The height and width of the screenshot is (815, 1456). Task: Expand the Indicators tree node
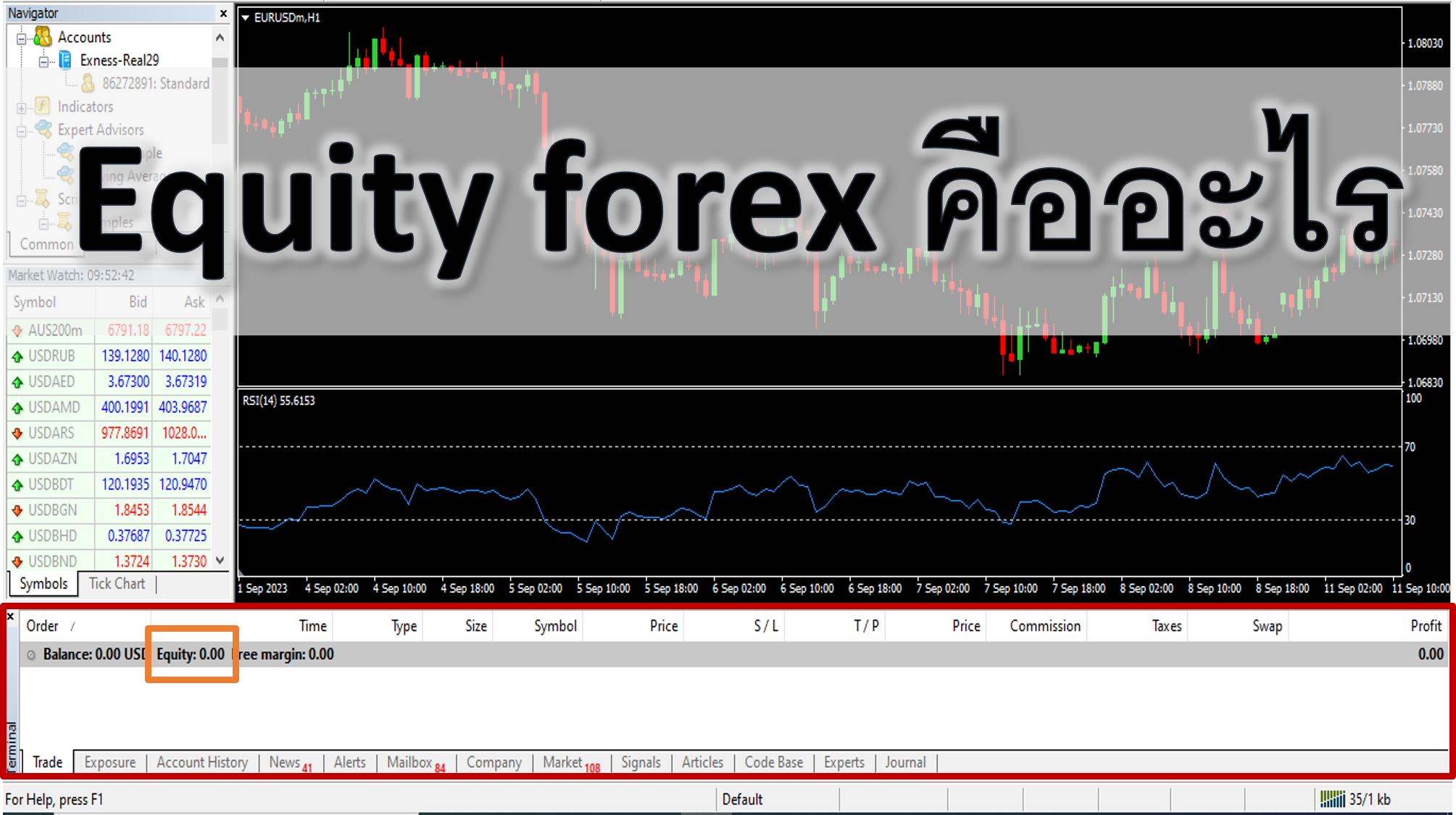(x=22, y=108)
